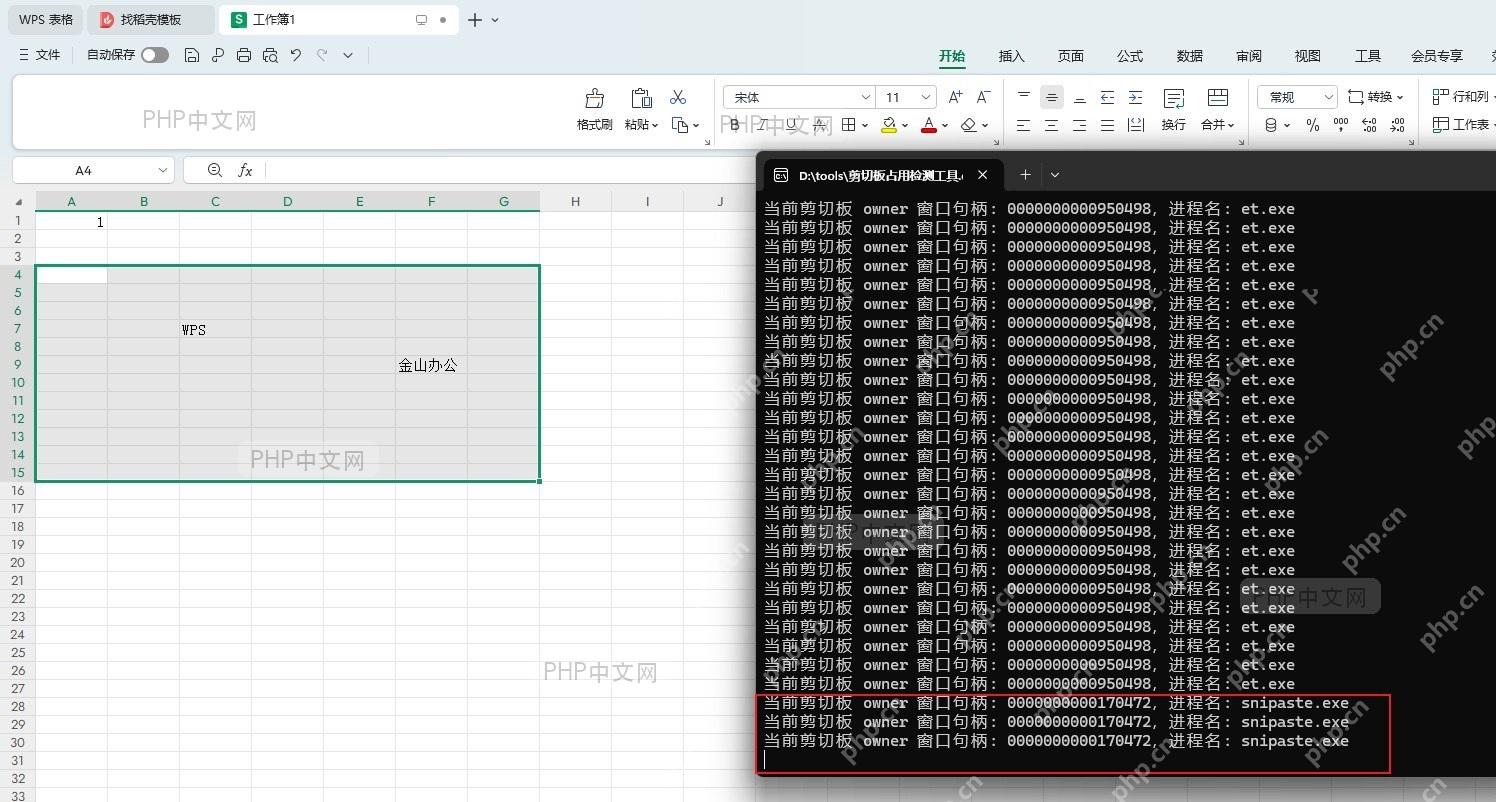Select column header H

point(575,201)
